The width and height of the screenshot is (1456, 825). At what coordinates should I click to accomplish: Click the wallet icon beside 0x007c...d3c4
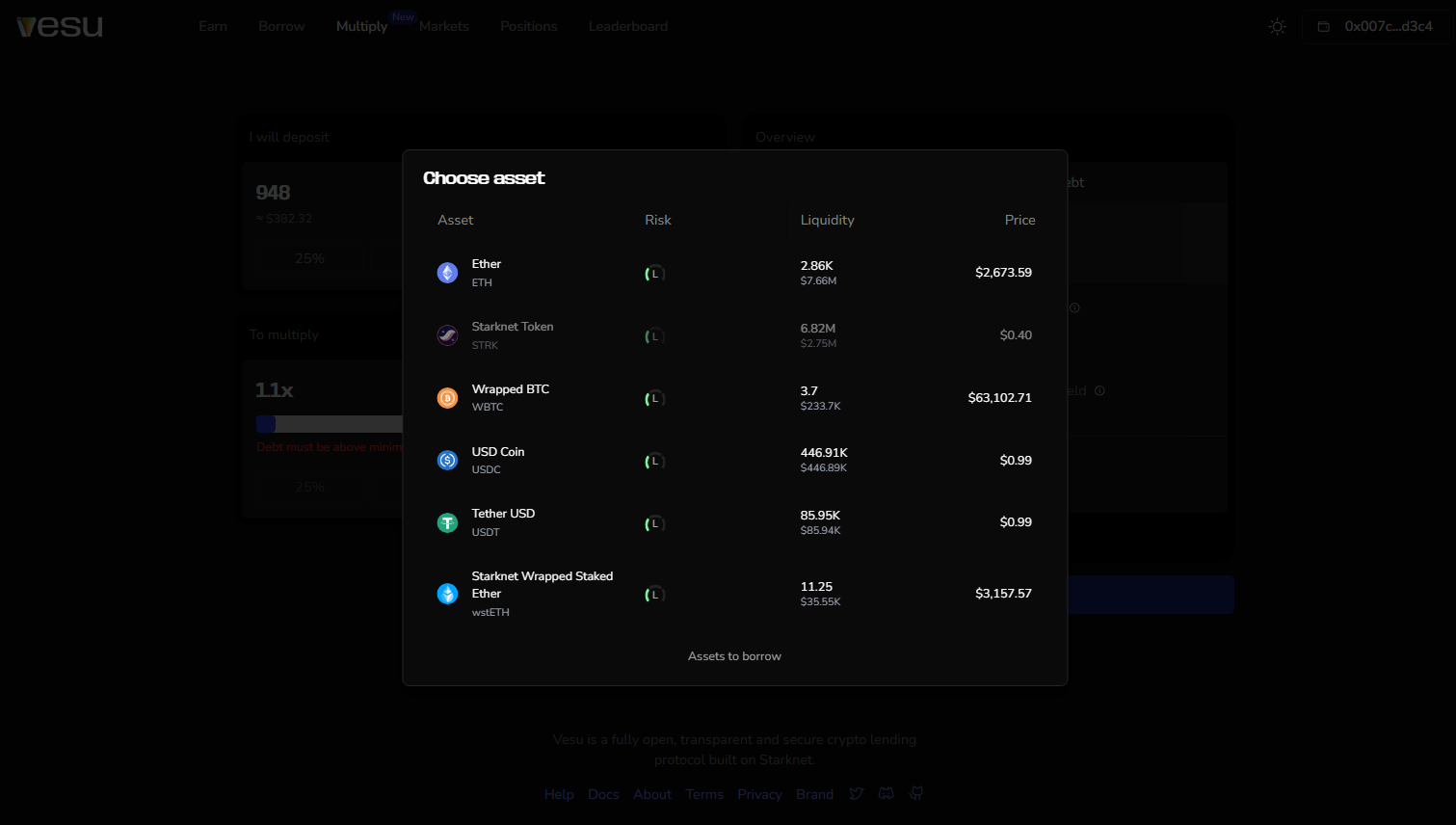pos(1324,27)
